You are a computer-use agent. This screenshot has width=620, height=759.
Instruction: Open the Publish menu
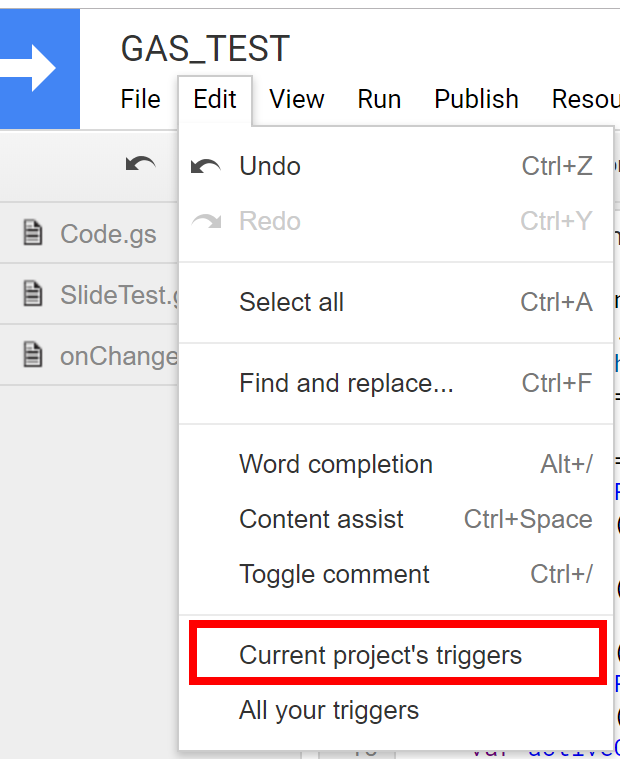tap(476, 100)
